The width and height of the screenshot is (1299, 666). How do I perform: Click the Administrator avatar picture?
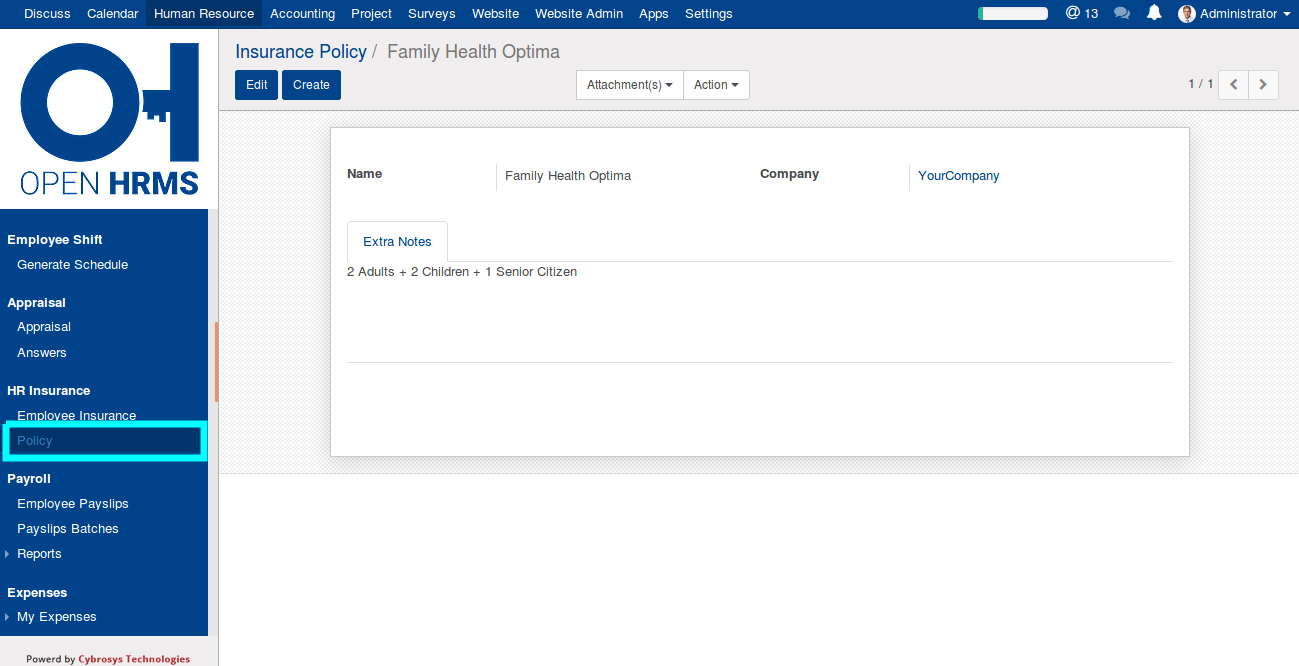click(1187, 14)
